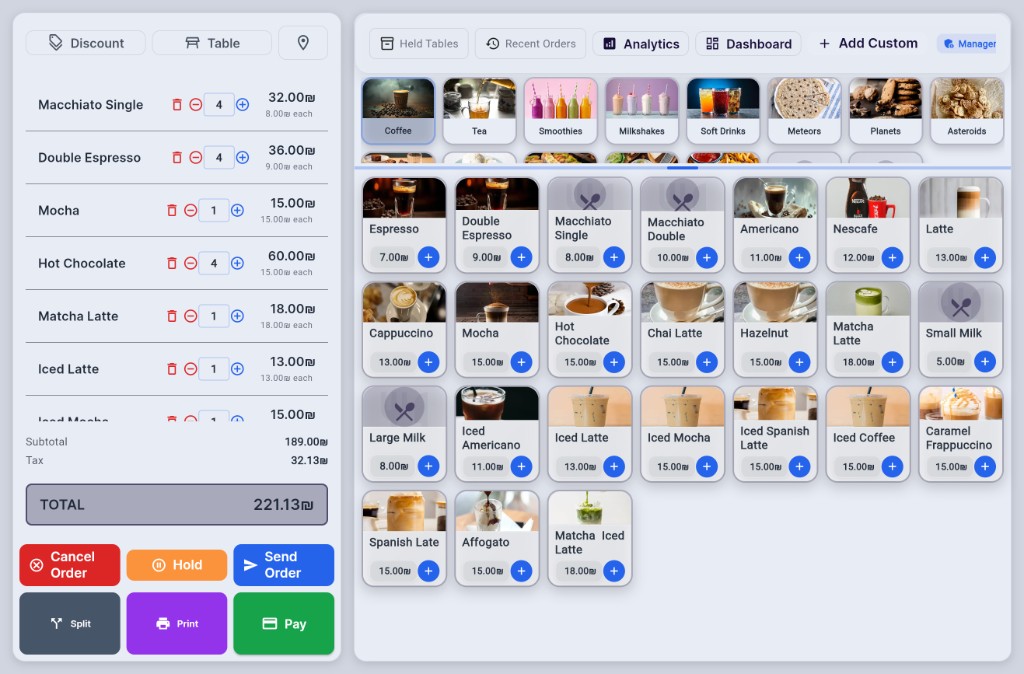Add Chai Latte with plus button
The width and height of the screenshot is (1024, 674).
tap(707, 362)
